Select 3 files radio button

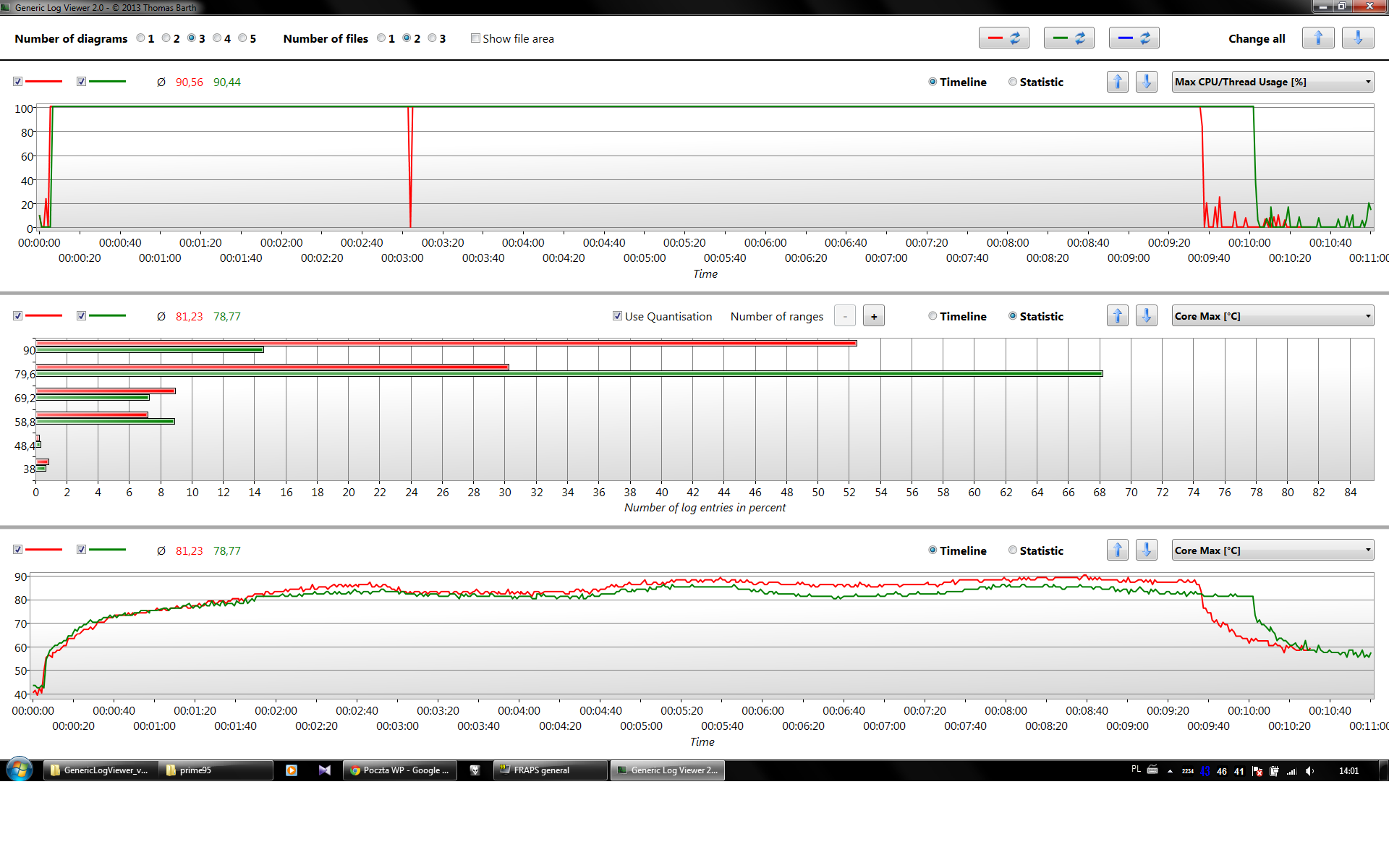coord(433,38)
